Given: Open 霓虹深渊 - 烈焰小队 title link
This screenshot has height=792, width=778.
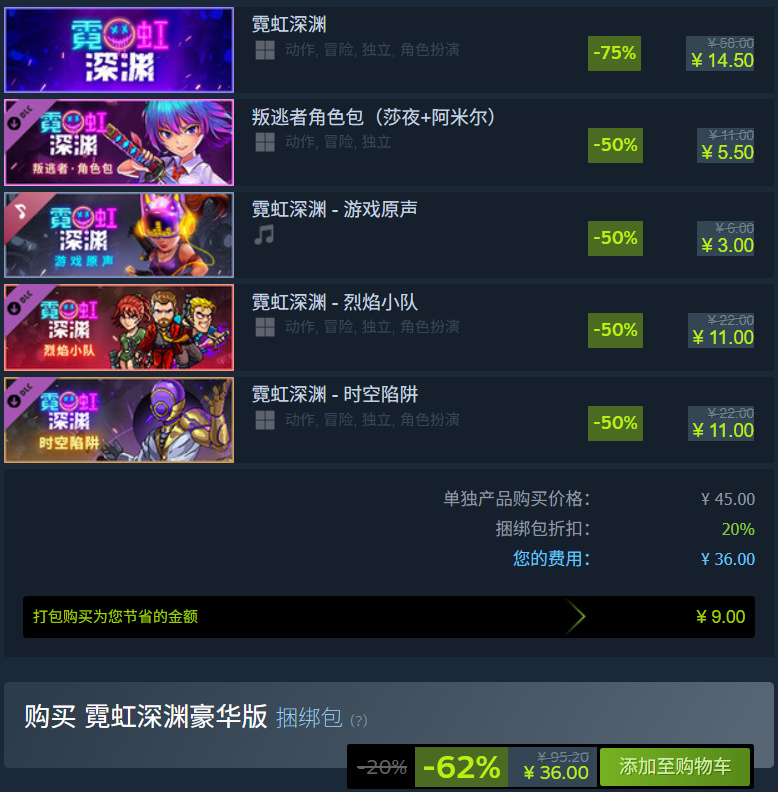Looking at the screenshot, I should click(334, 302).
